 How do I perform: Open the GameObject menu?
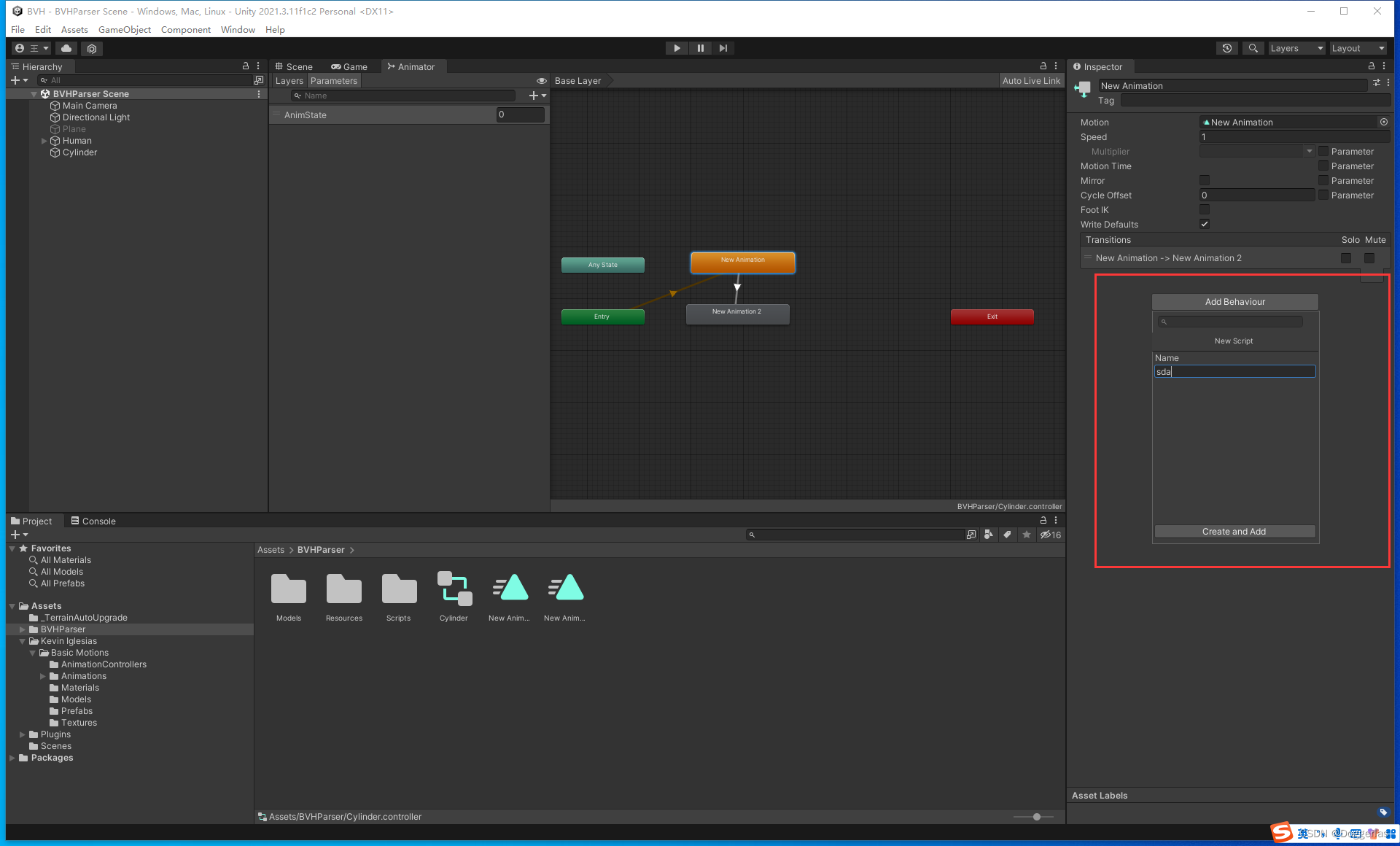click(x=125, y=30)
